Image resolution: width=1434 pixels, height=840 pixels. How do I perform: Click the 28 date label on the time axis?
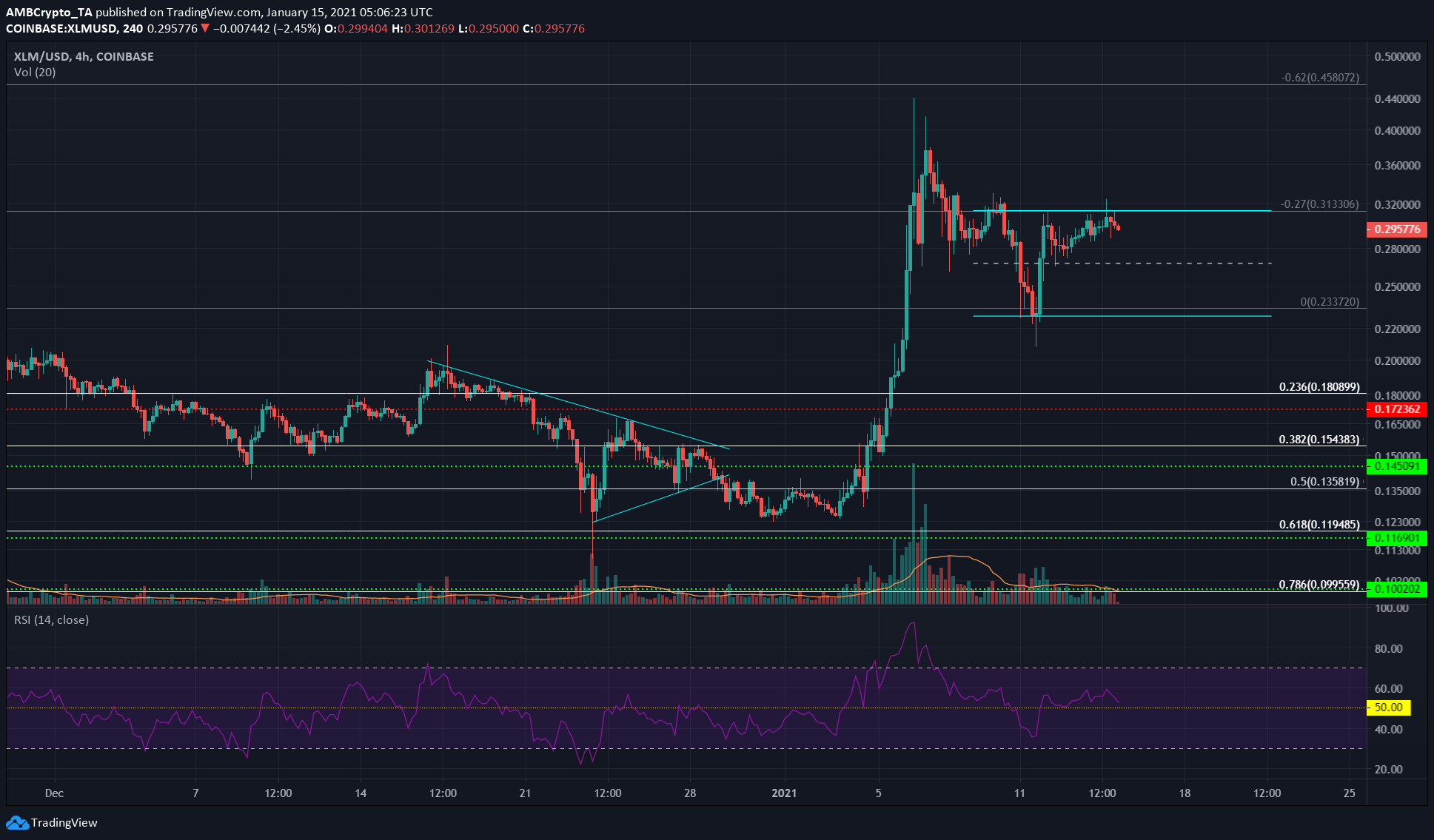(690, 793)
